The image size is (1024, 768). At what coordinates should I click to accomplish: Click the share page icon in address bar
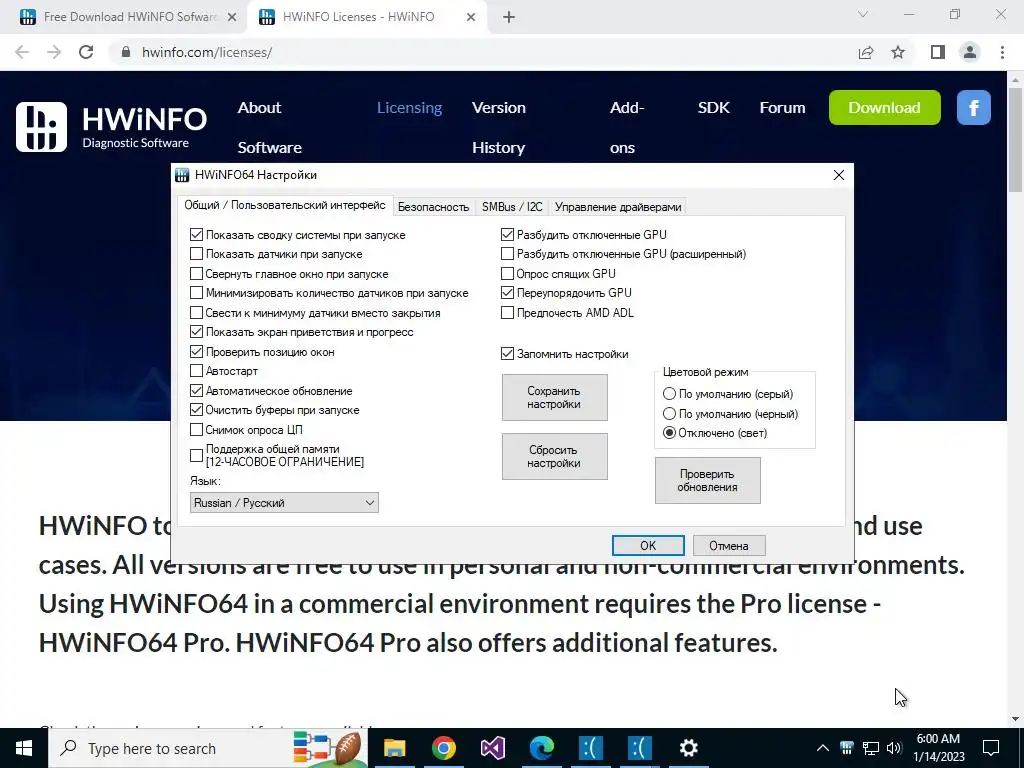(866, 52)
